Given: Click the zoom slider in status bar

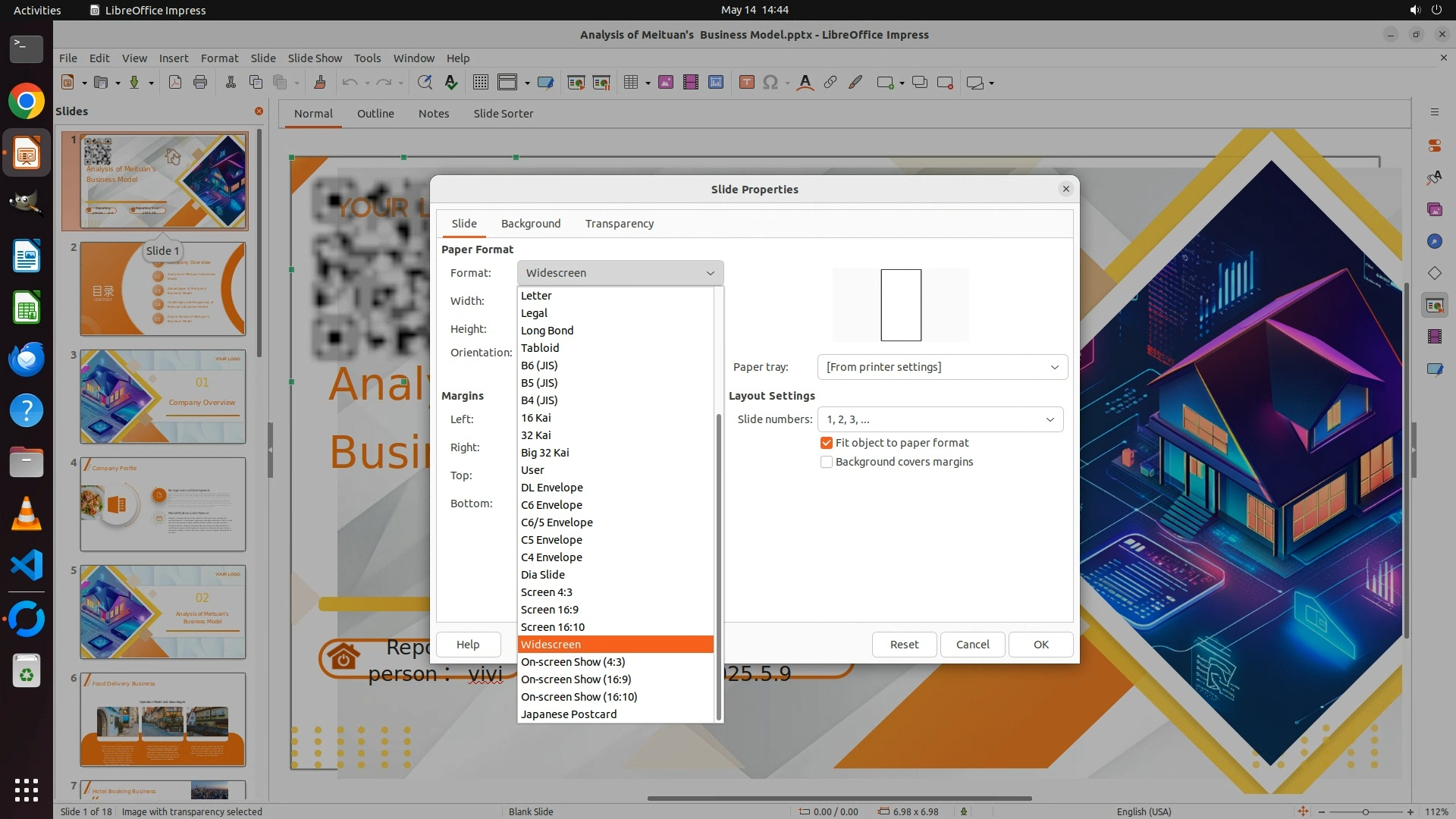Looking at the screenshot, I should pyautogui.click(x=1365, y=811).
